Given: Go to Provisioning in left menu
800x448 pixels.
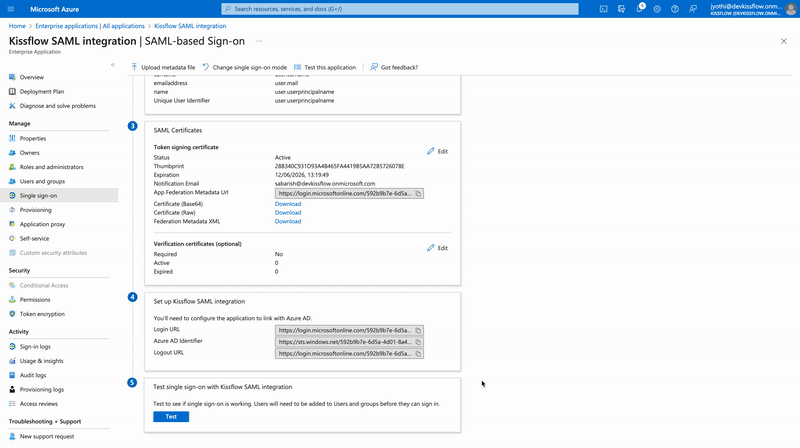Looking at the screenshot, I should pyautogui.click(x=35, y=210).
